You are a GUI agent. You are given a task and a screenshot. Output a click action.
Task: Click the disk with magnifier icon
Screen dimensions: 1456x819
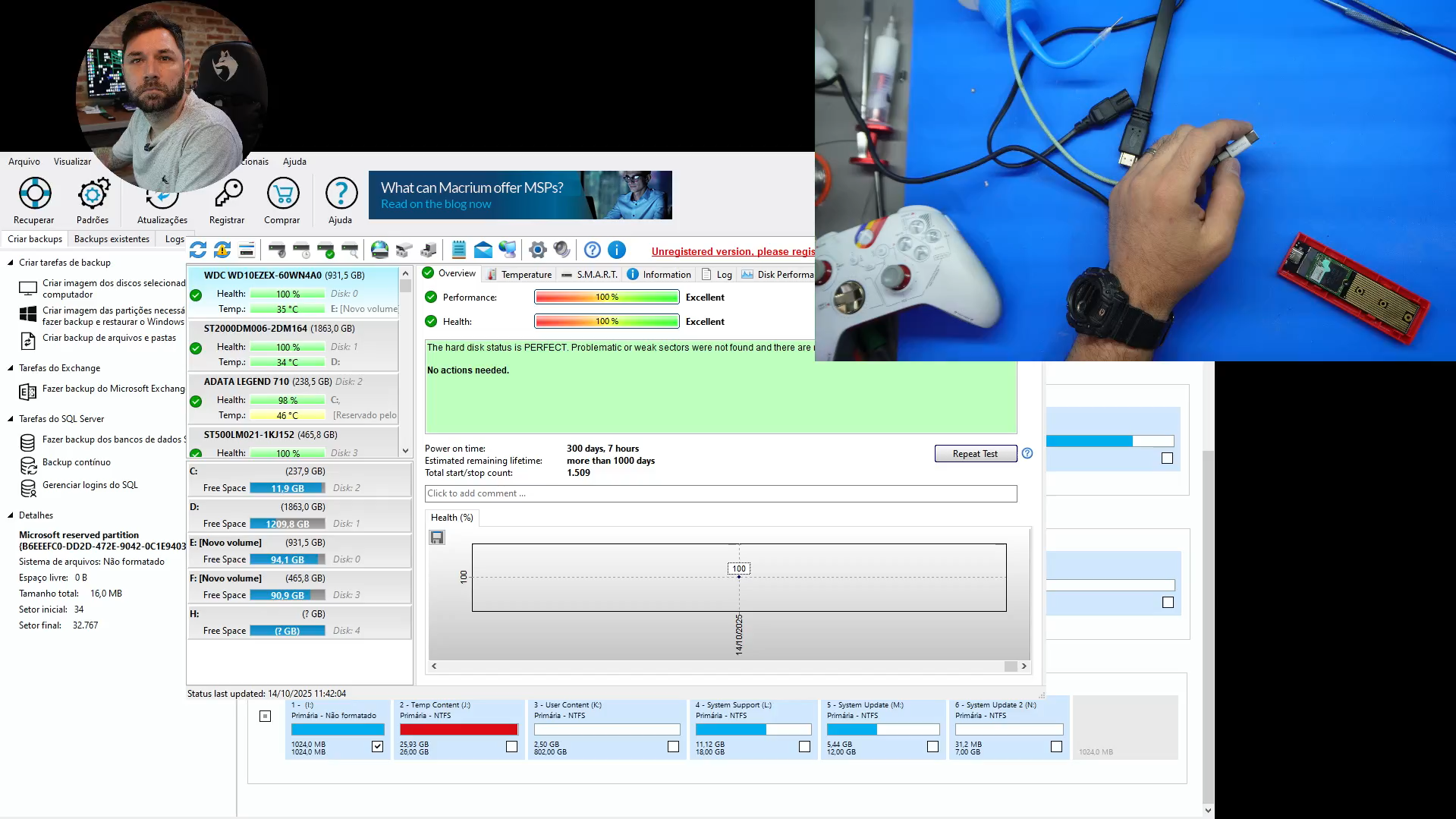[x=350, y=250]
